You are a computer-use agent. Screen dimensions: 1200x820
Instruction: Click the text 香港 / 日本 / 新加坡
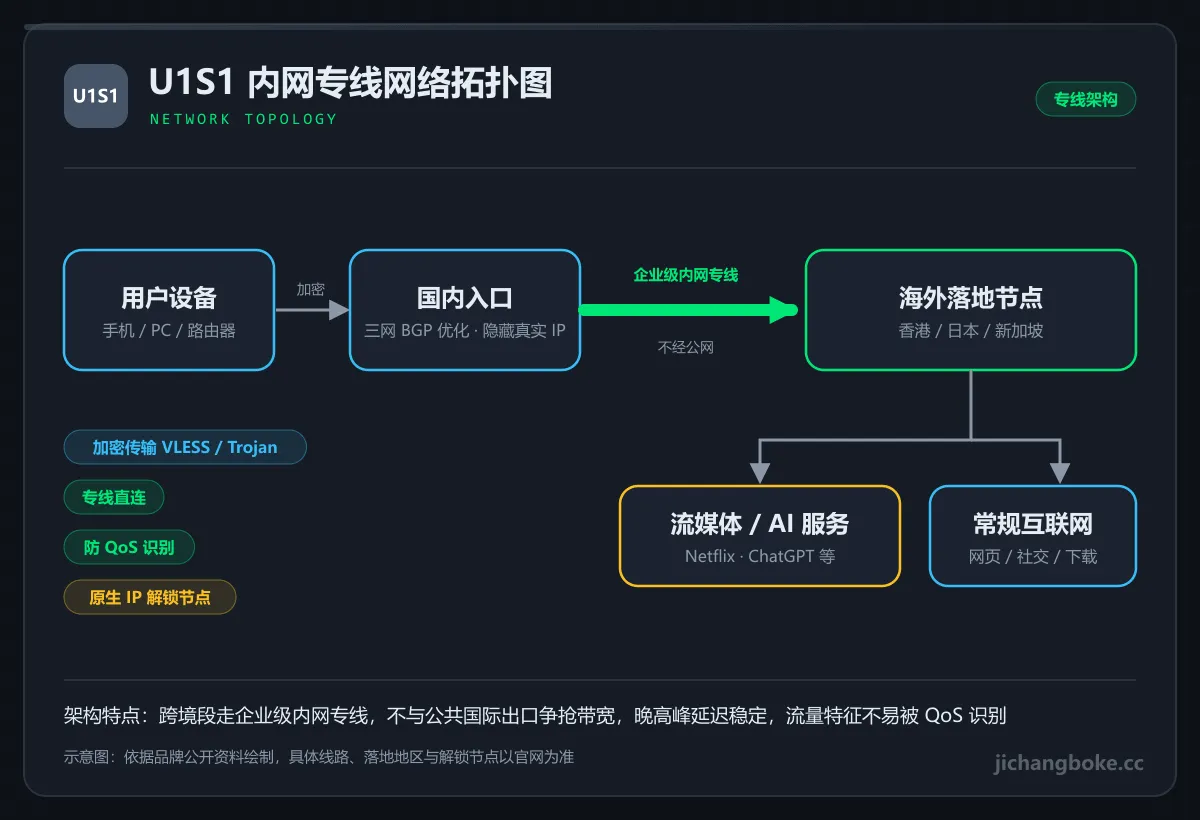pos(971,330)
